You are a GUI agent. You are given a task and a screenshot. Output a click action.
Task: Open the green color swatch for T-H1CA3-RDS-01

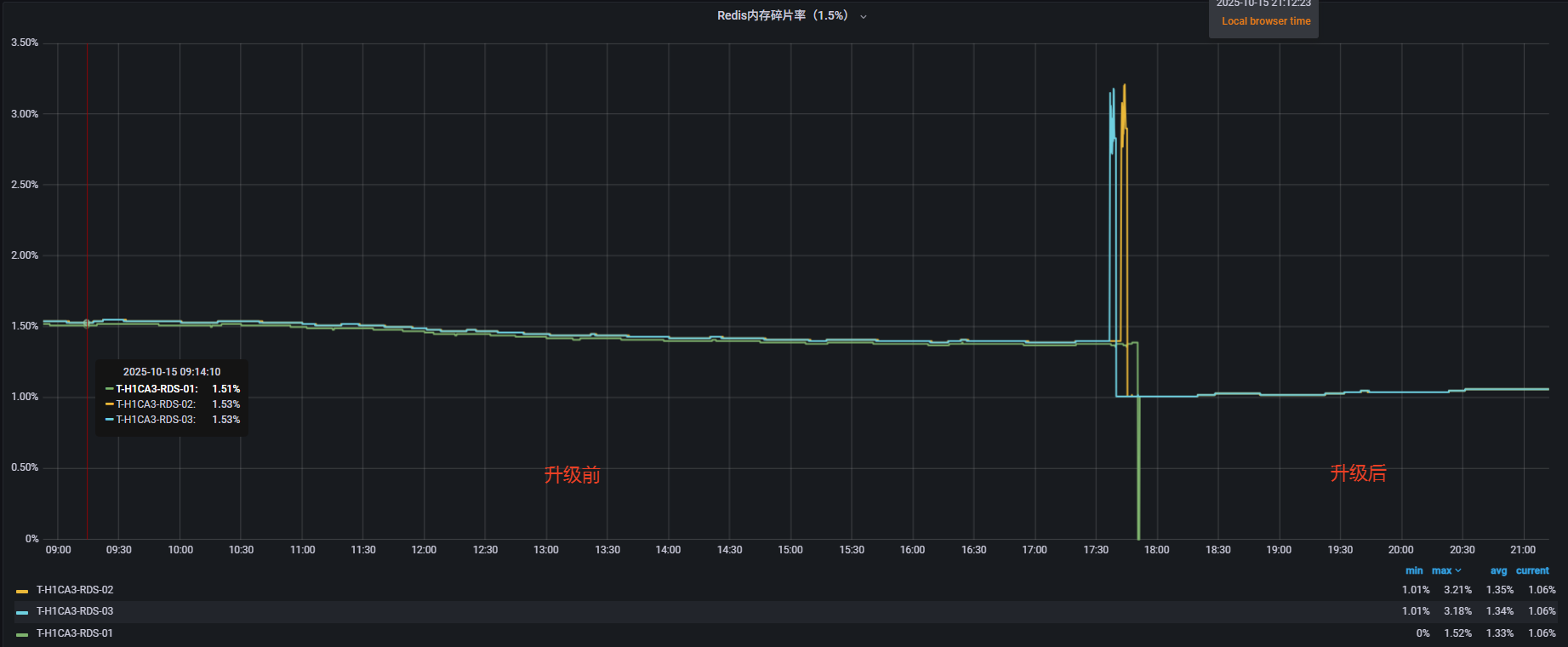coord(22,634)
